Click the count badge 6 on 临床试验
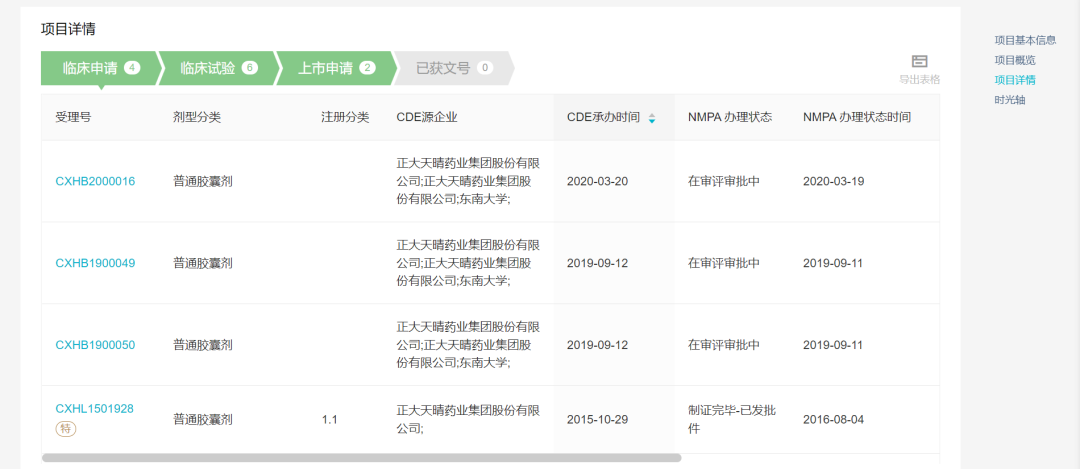 [x=249, y=67]
